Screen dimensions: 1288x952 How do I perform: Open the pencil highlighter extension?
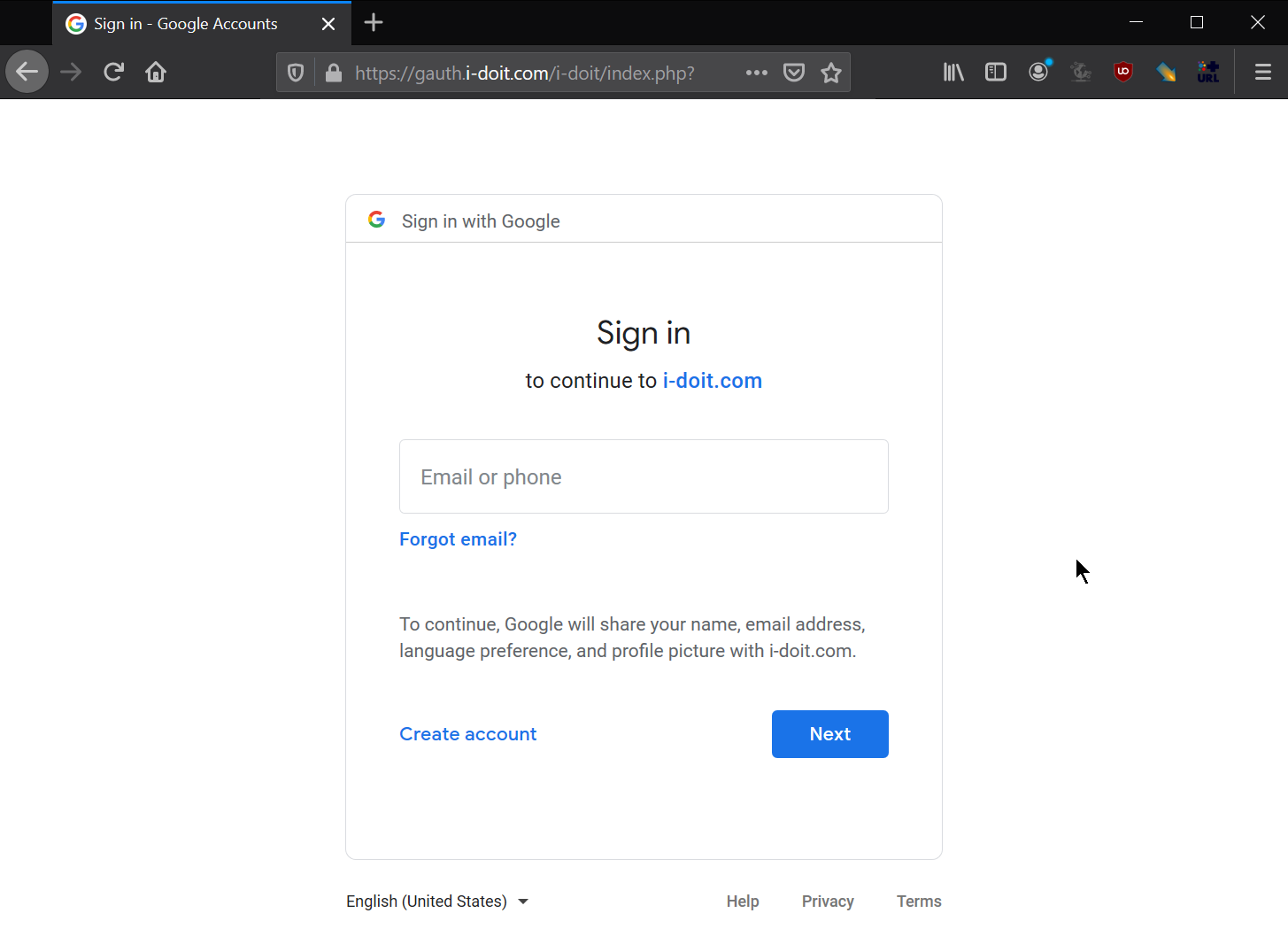(x=1166, y=72)
